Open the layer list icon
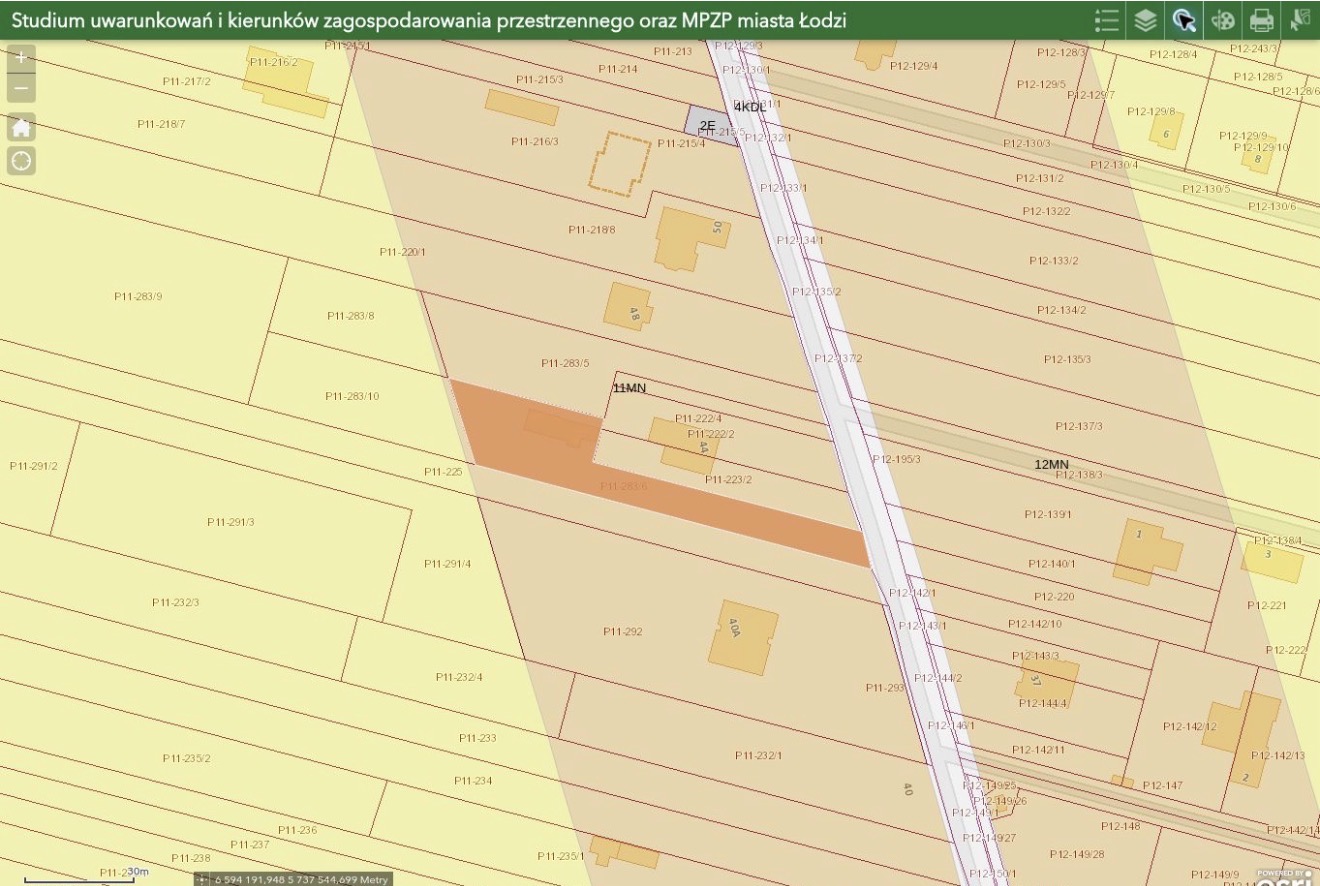1320x886 pixels. coord(1146,20)
